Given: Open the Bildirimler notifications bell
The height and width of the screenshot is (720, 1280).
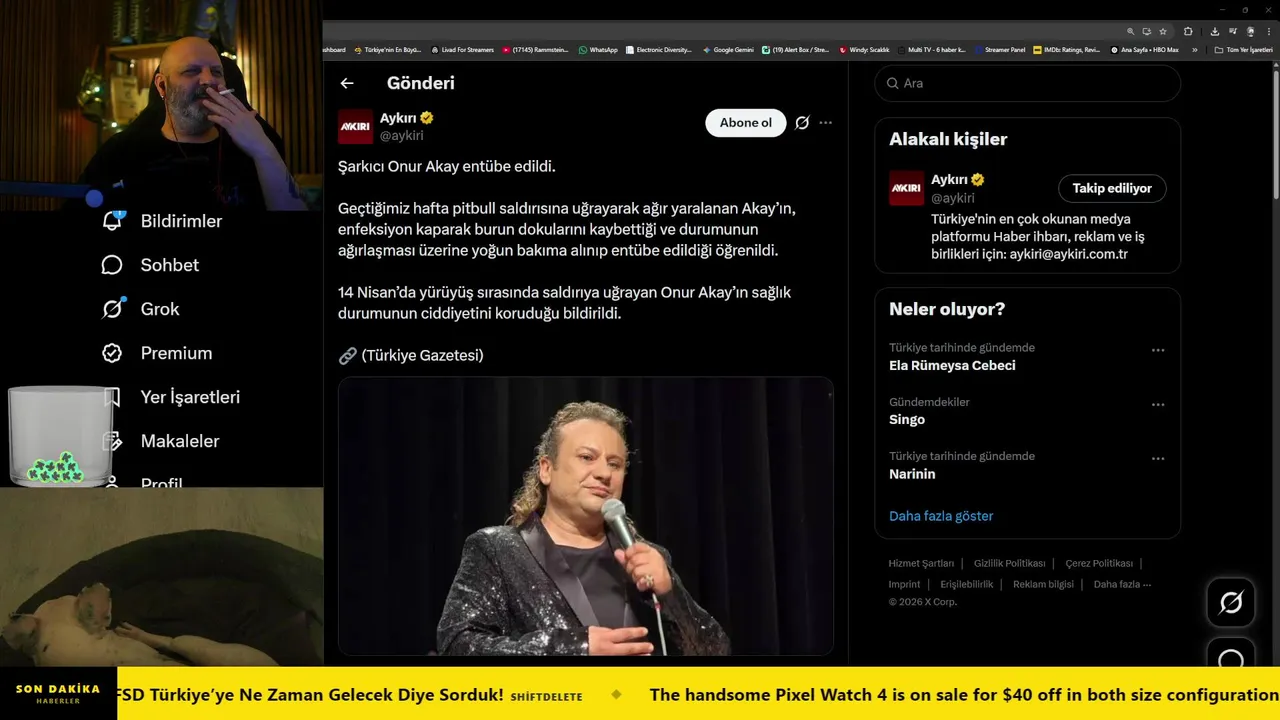Looking at the screenshot, I should [x=113, y=221].
